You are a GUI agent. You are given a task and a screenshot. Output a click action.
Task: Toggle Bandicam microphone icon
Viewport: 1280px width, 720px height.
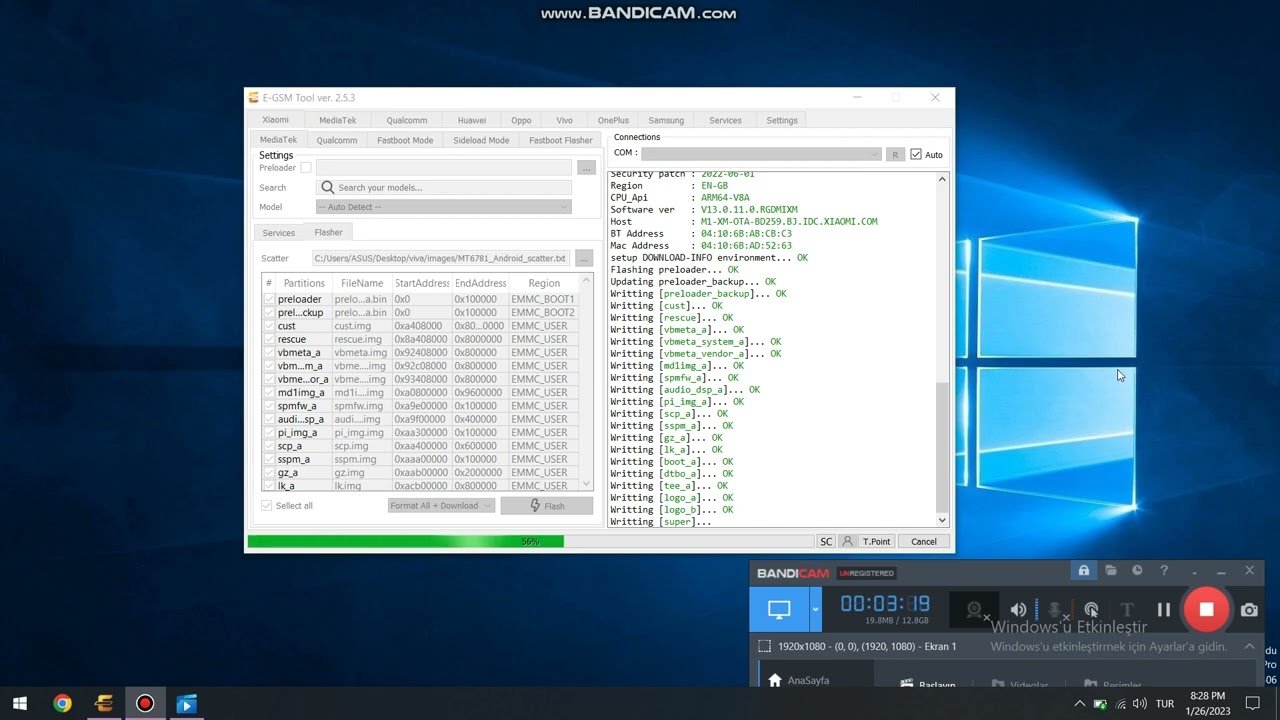click(1054, 610)
